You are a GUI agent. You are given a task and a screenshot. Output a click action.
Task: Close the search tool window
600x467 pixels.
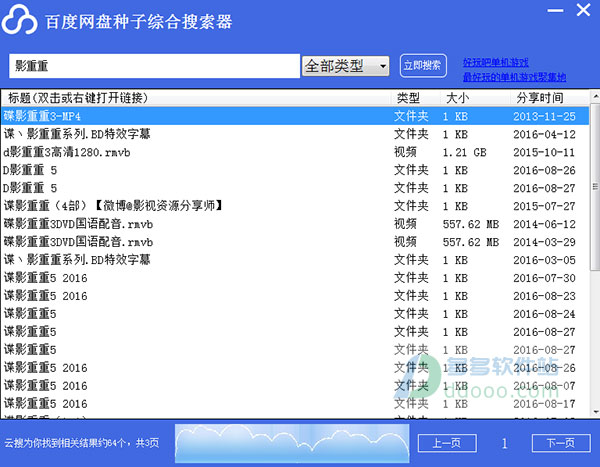[x=583, y=10]
